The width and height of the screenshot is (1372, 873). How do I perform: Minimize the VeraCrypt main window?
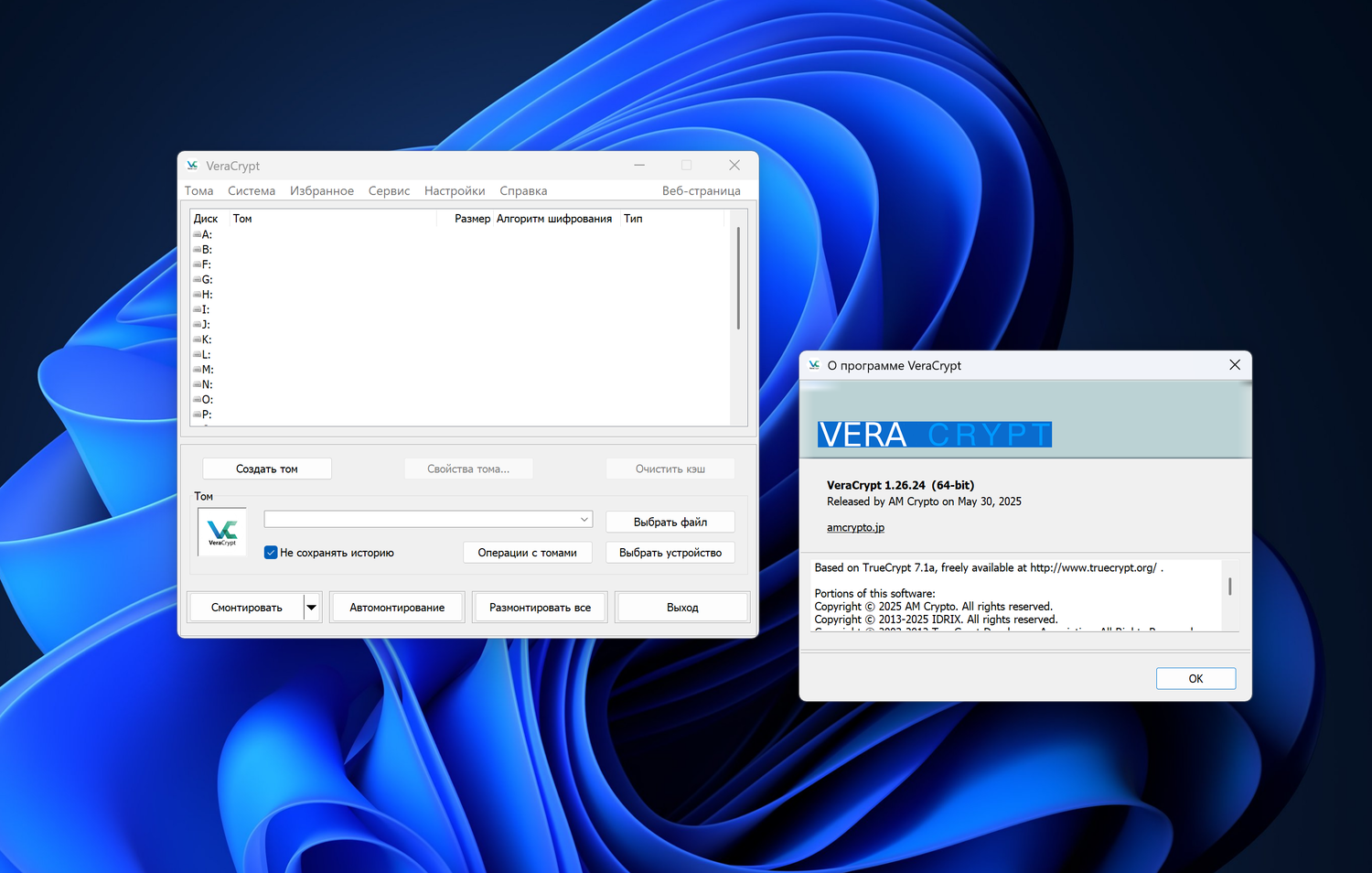(639, 166)
